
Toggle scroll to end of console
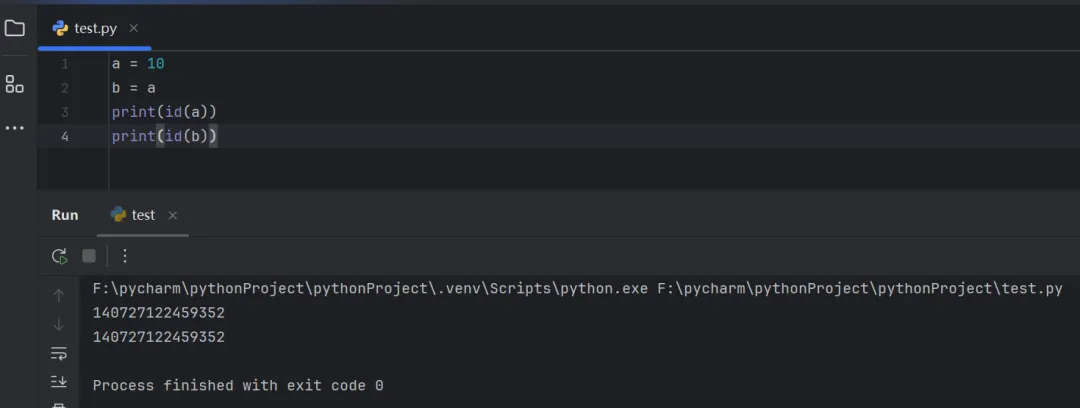59,381
